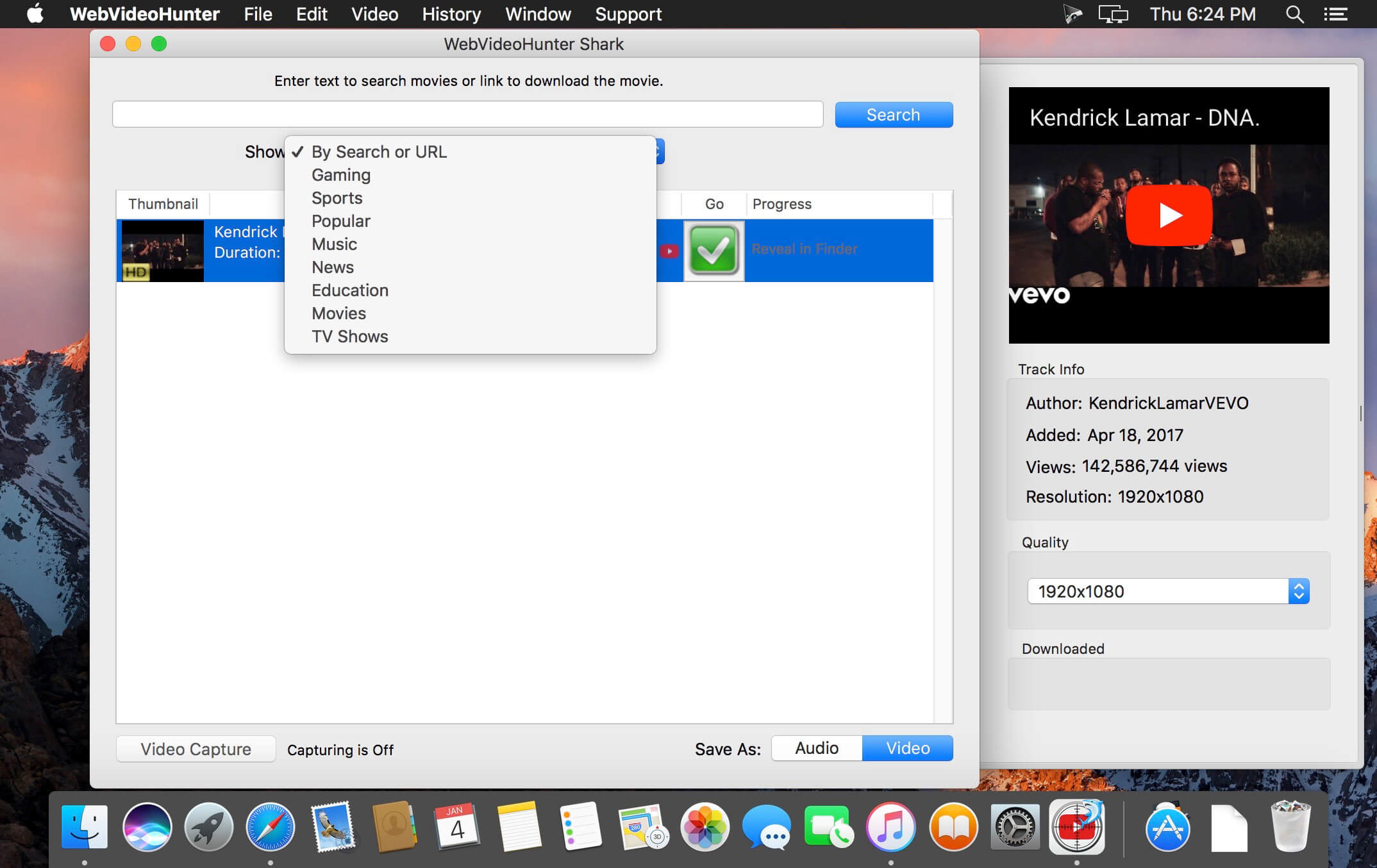
Task: Open App Store from the Dock
Action: 1167,827
